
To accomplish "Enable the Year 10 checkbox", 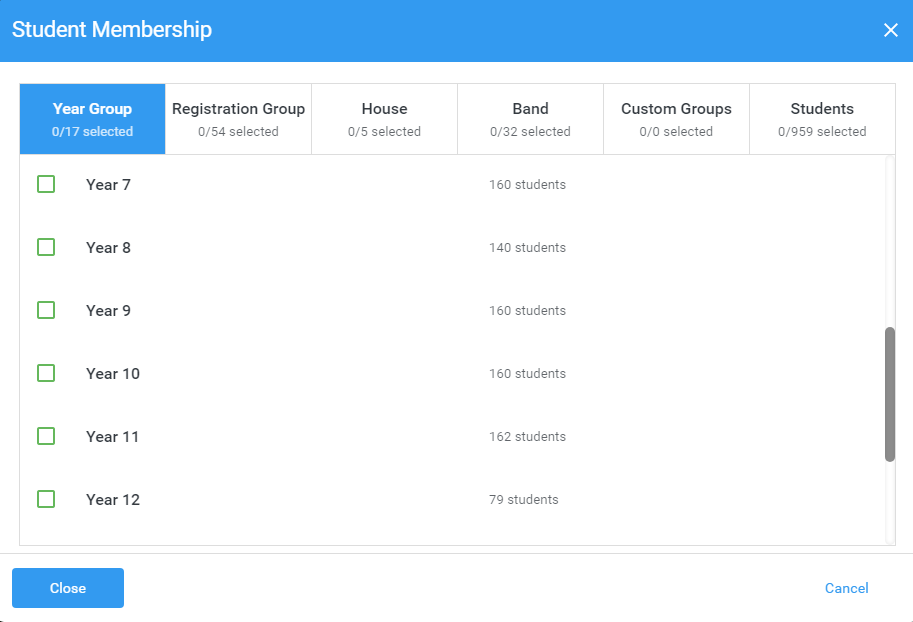I will [x=46, y=373].
